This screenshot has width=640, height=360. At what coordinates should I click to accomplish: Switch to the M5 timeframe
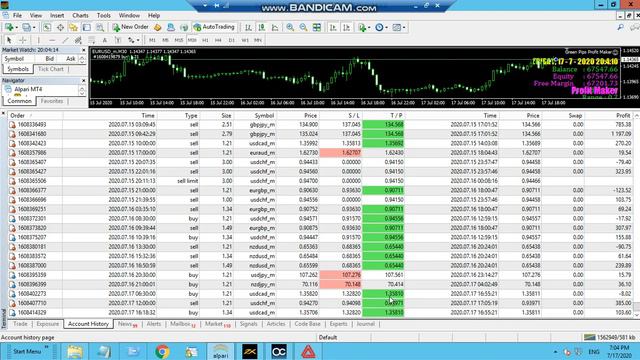165,40
